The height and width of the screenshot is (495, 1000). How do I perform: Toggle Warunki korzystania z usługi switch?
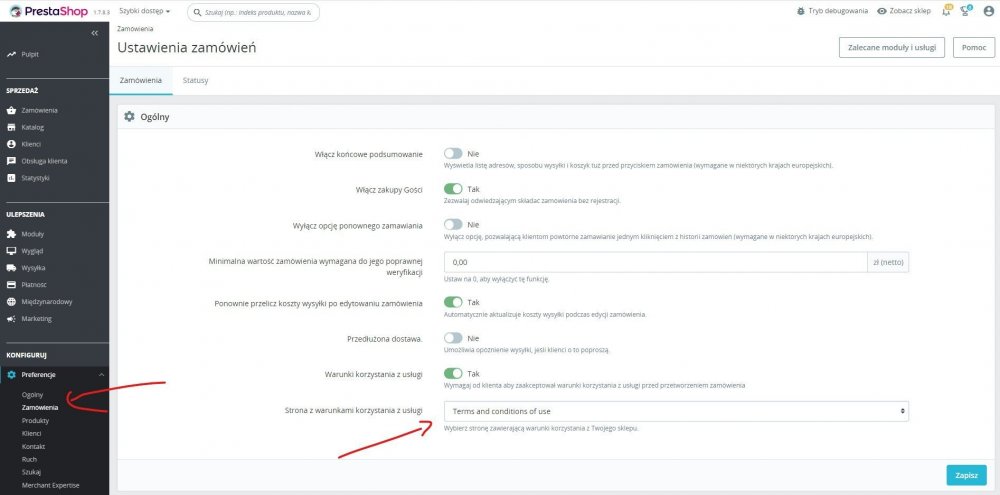(453, 374)
